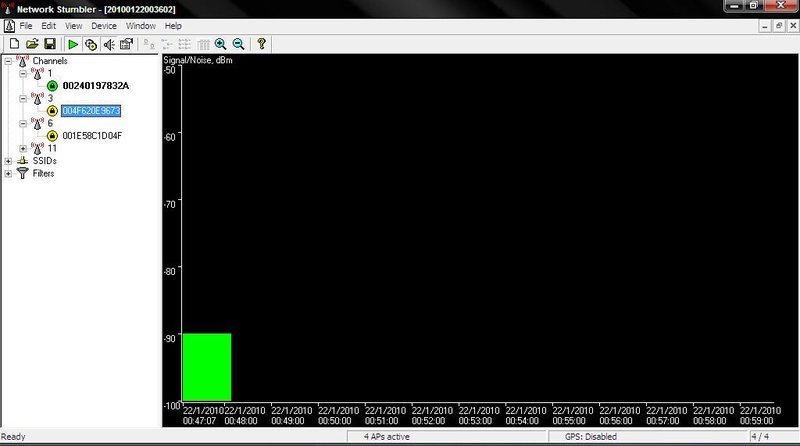The width and height of the screenshot is (800, 446).
Task: Toggle auto-reconfigure gears icon
Action: (91, 44)
